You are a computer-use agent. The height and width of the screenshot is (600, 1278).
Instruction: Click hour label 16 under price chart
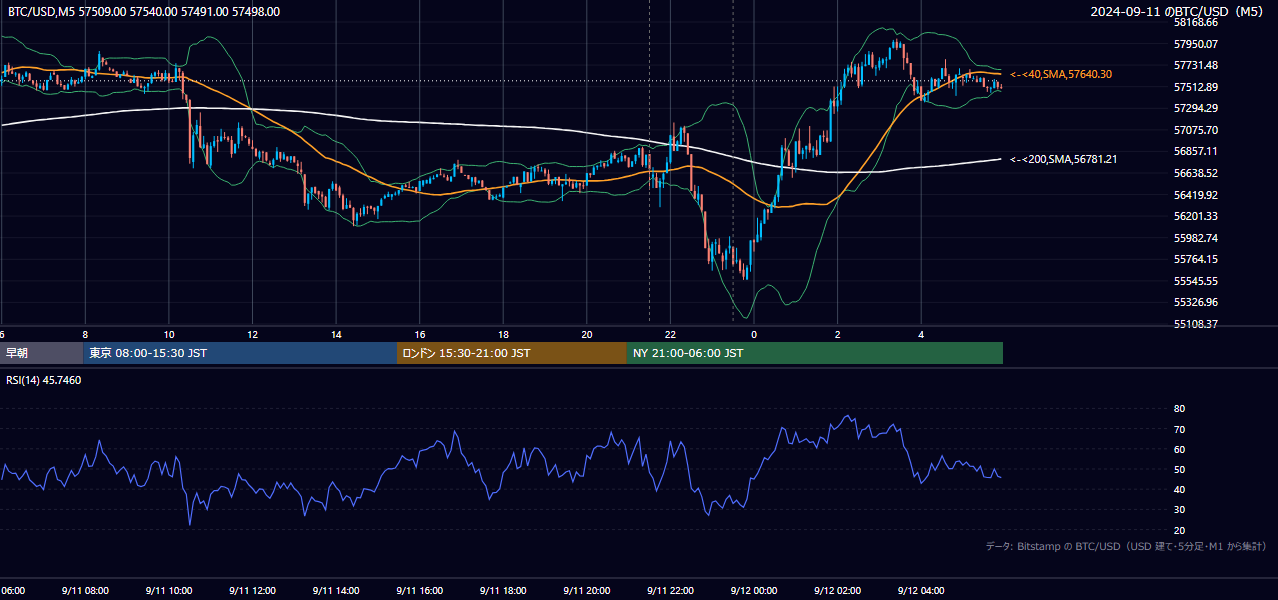(420, 335)
